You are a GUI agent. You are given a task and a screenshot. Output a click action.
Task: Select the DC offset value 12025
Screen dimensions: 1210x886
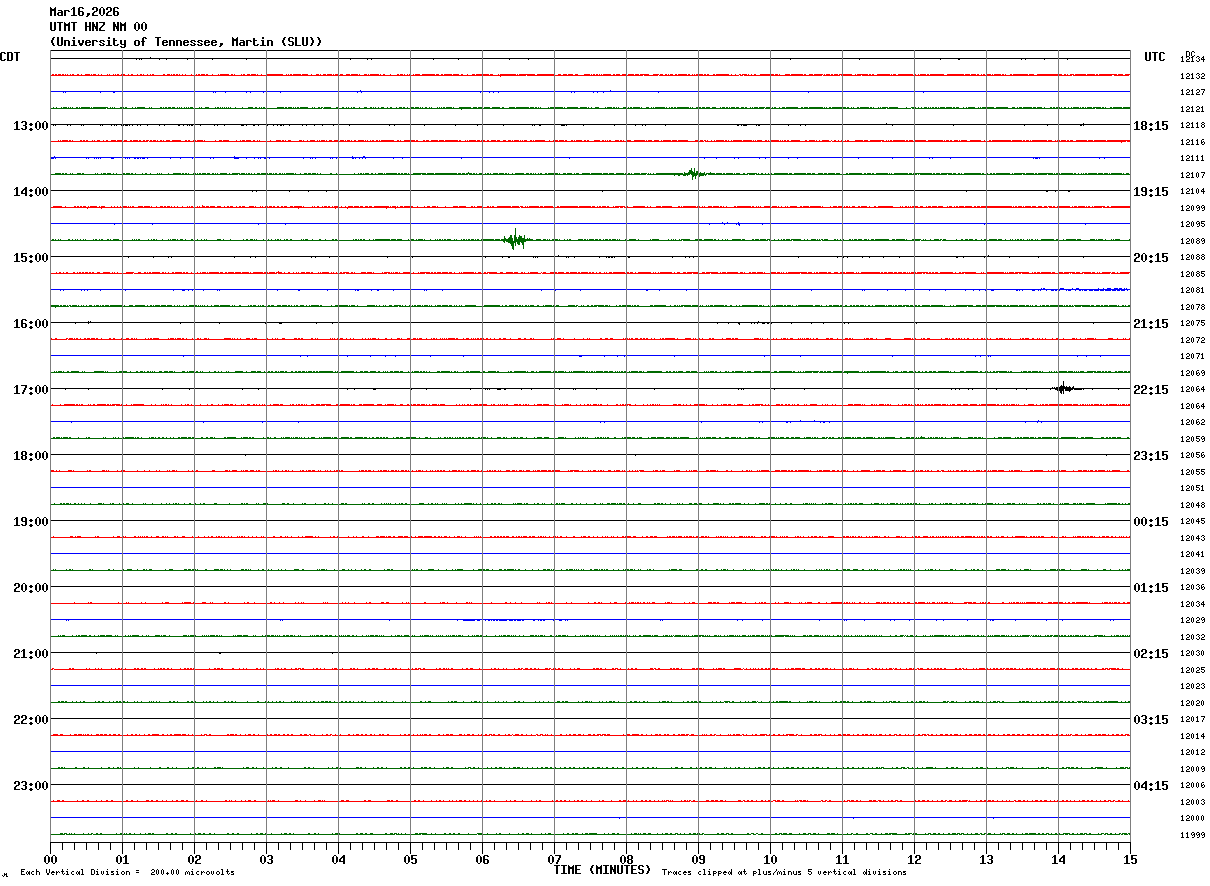coord(1192,670)
